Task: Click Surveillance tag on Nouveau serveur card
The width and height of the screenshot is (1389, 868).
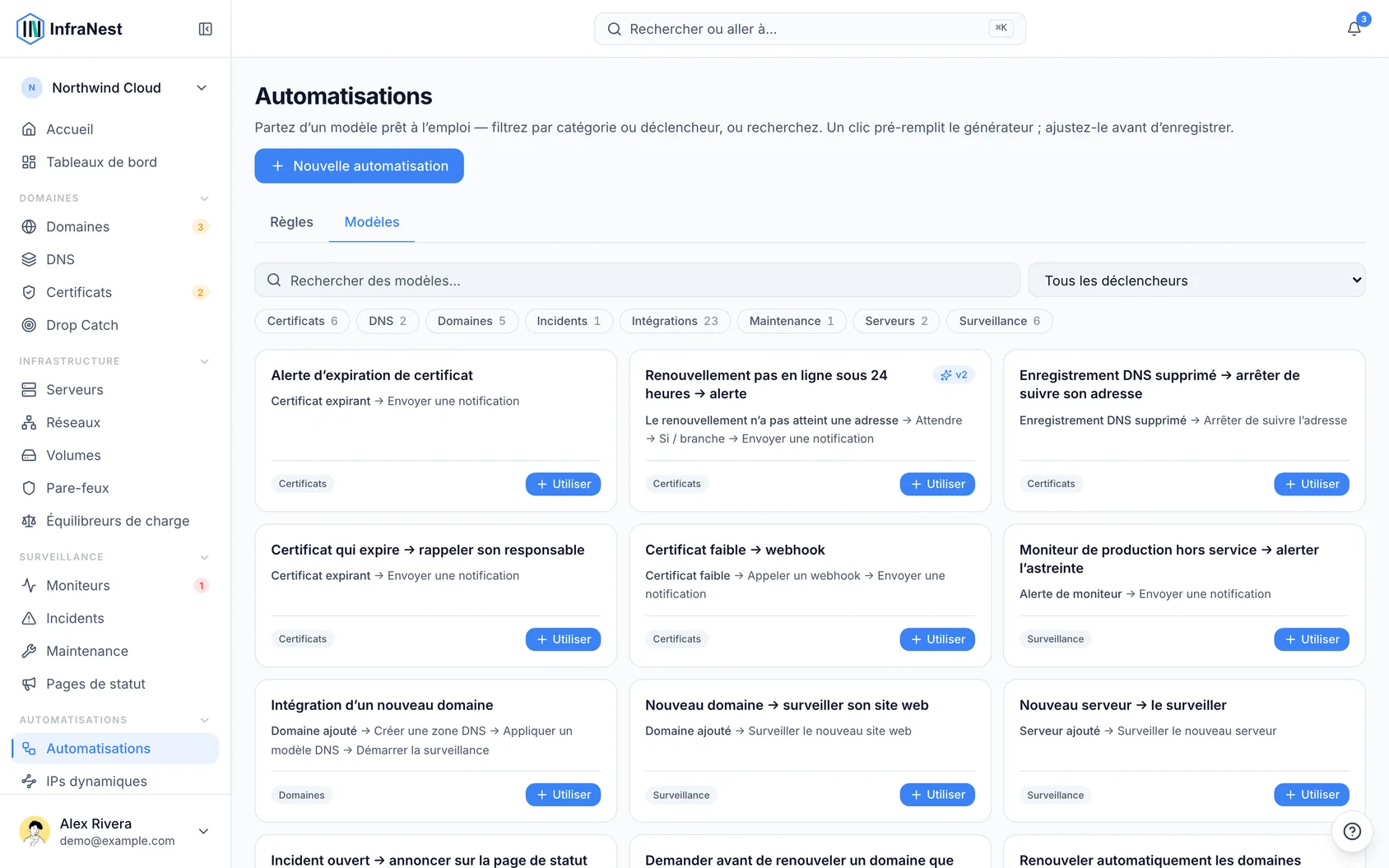Action: (x=1055, y=795)
